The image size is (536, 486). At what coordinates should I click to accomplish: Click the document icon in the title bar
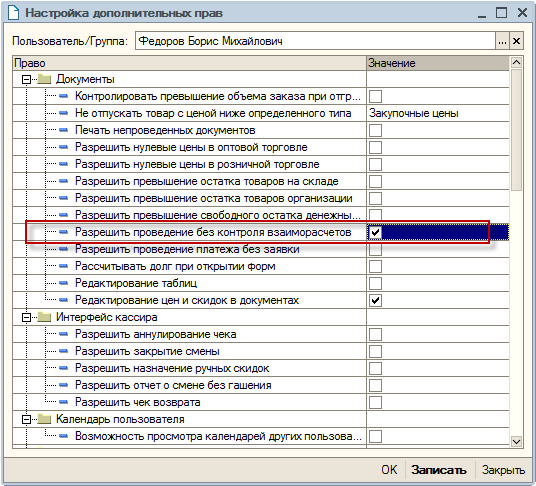click(x=13, y=13)
